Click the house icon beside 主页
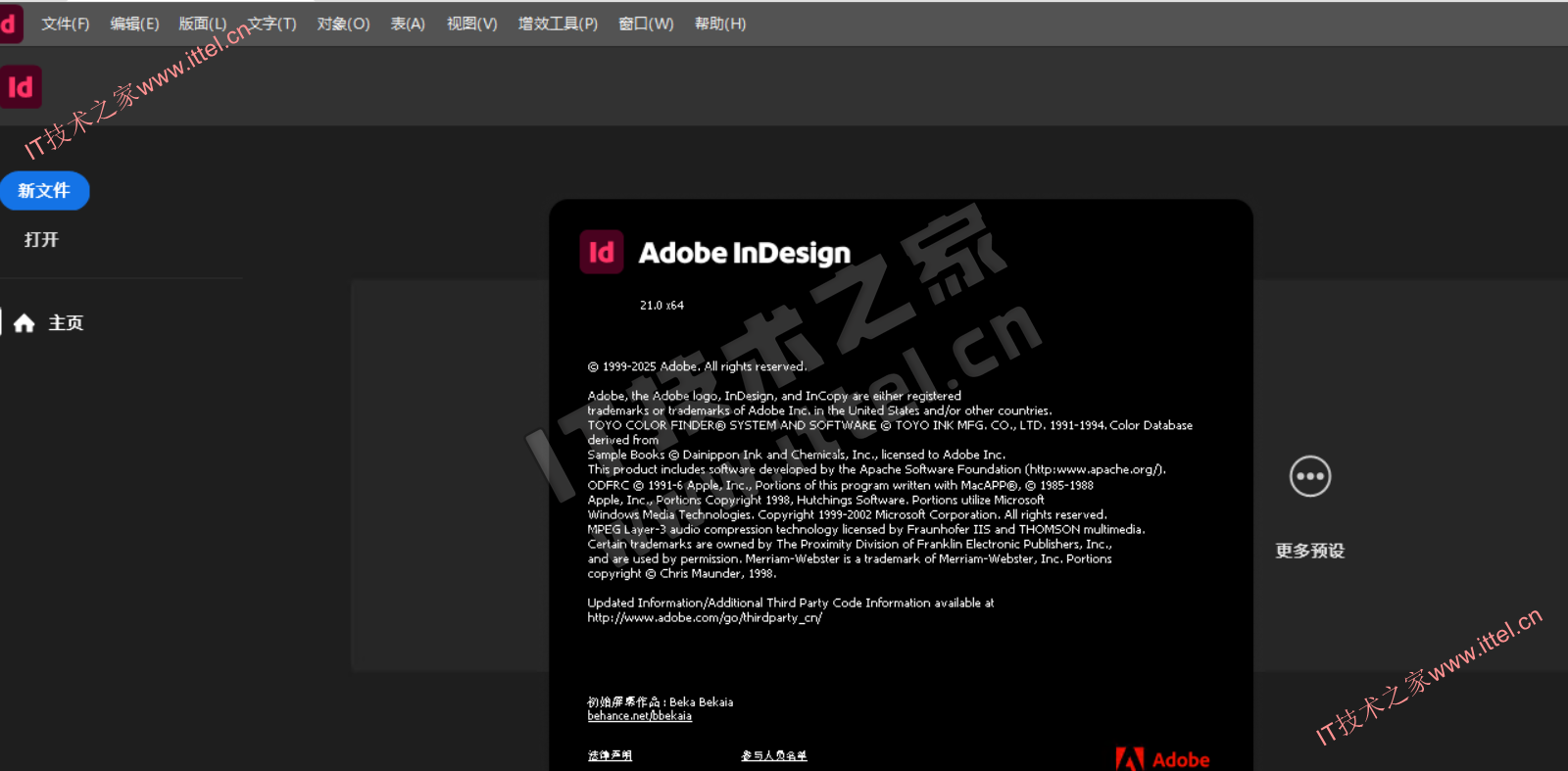 24,323
